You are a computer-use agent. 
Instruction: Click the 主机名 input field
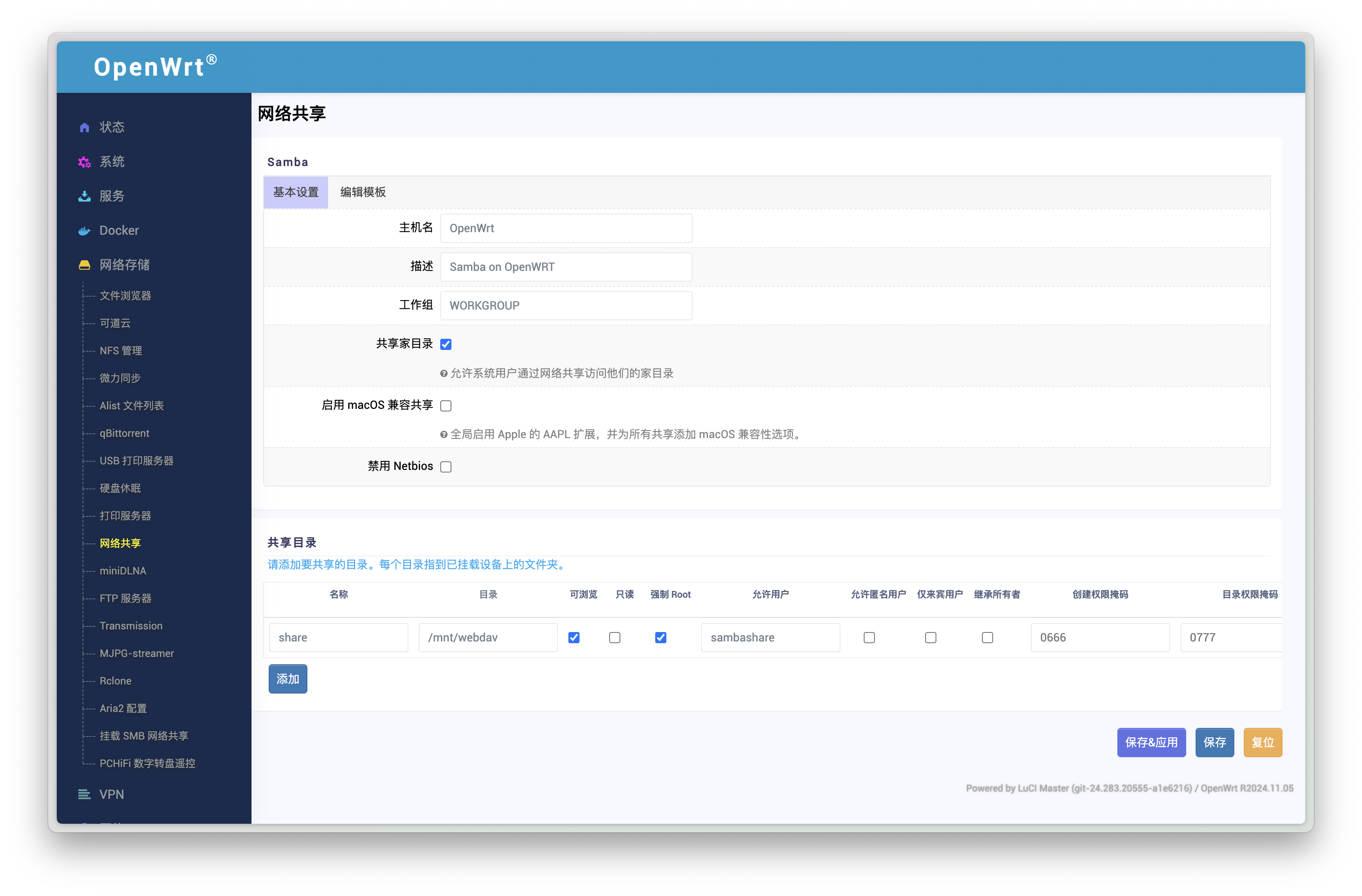(x=565, y=228)
